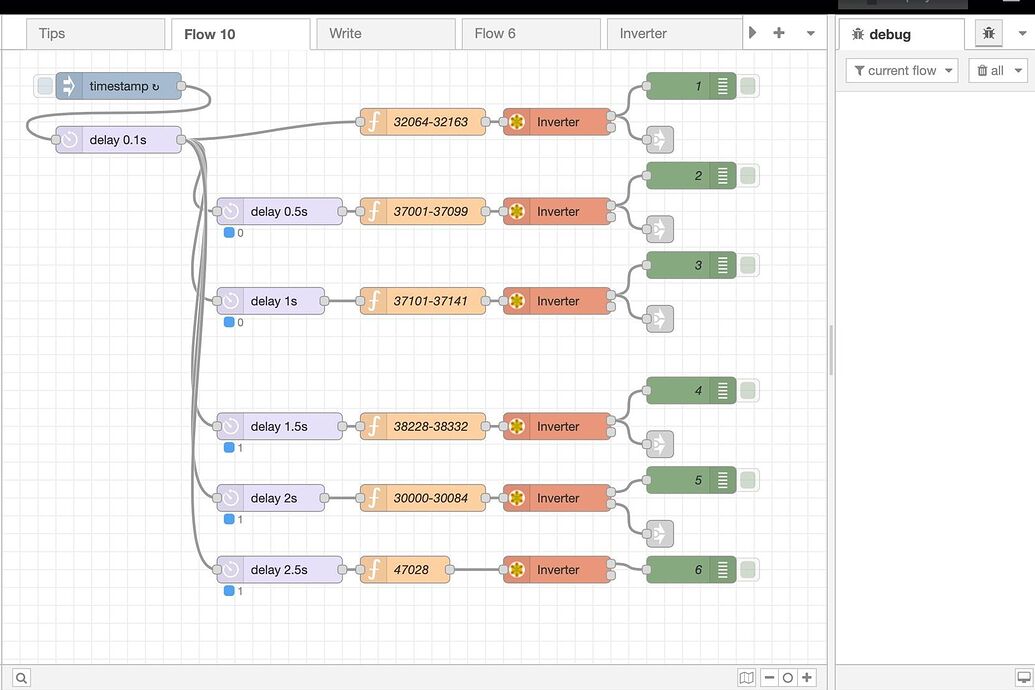Click status text under delay 2.5s
1035x690 pixels.
(240, 591)
